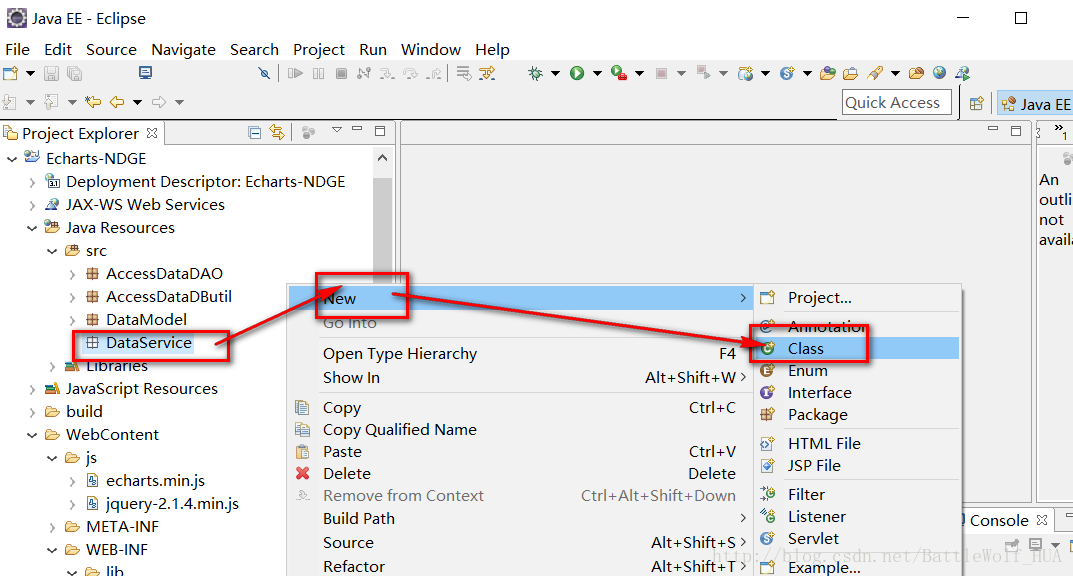Select echarts.min.js file

tap(155, 481)
